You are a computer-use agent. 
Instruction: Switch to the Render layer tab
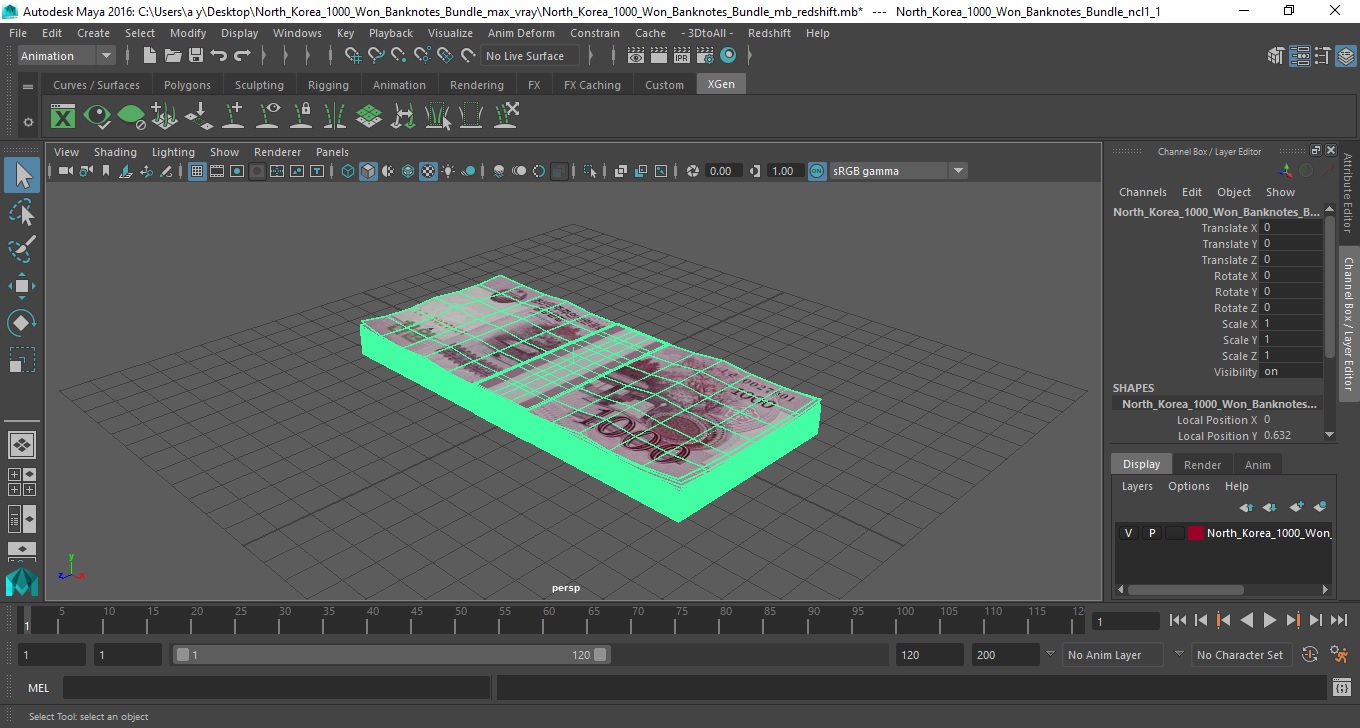(1202, 465)
